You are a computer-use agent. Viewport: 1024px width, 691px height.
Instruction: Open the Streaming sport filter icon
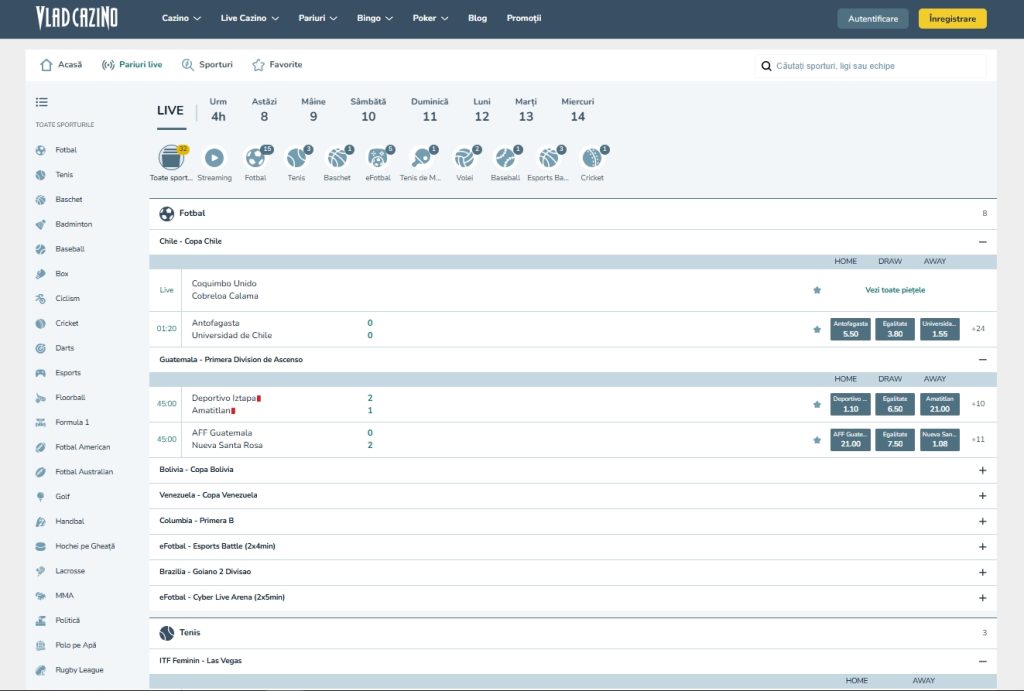[x=214, y=158]
